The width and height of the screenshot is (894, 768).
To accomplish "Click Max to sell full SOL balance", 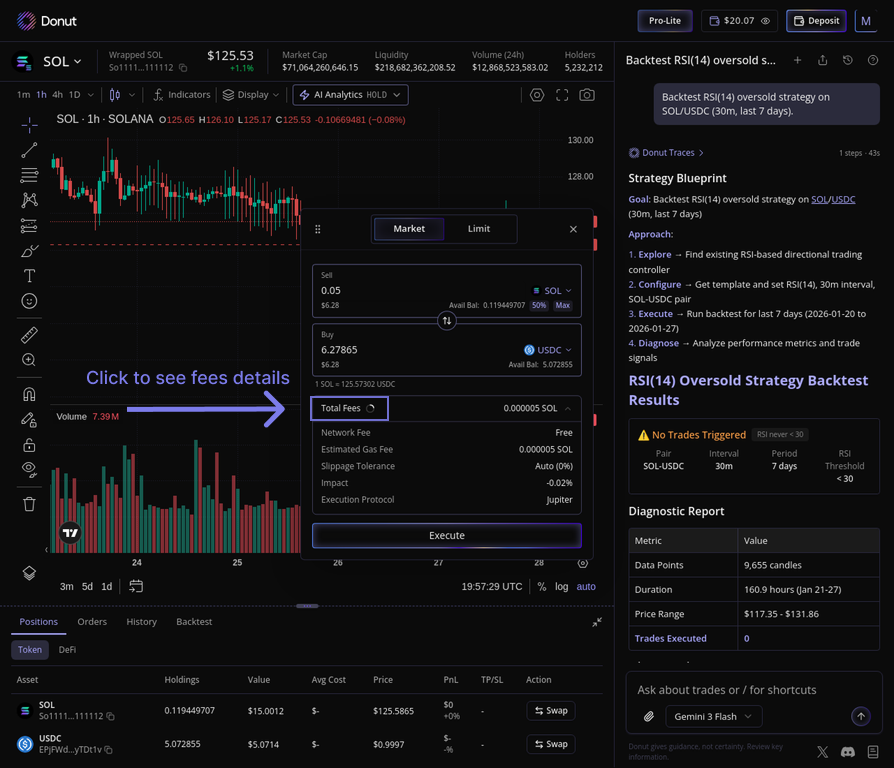I will tap(562, 305).
